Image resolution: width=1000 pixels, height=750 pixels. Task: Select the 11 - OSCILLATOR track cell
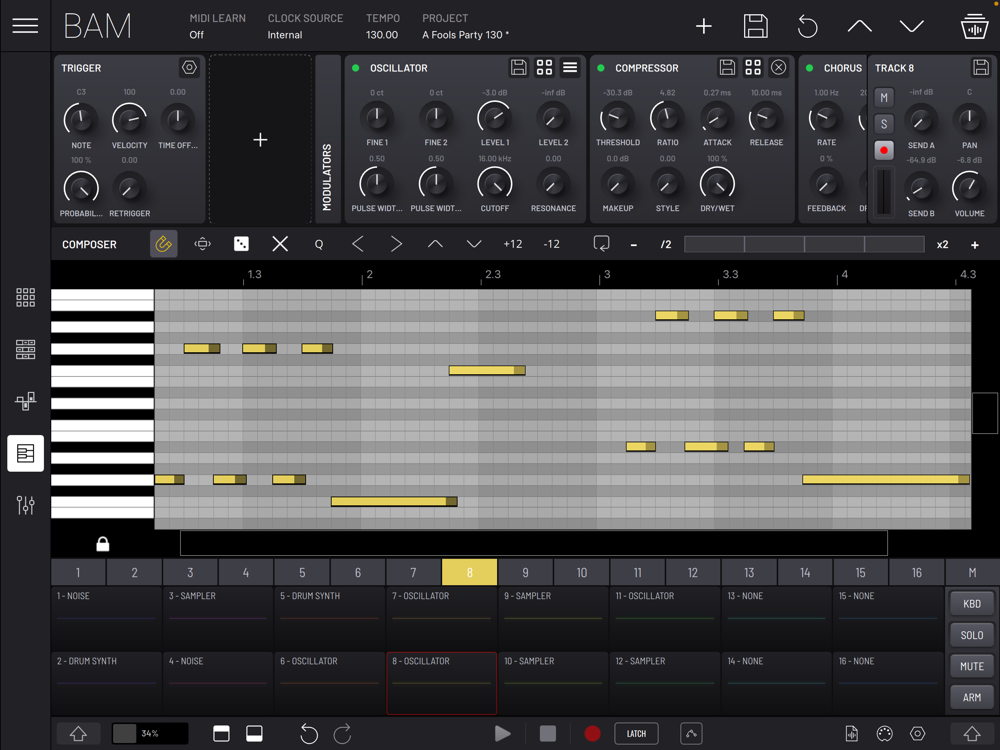click(x=664, y=618)
